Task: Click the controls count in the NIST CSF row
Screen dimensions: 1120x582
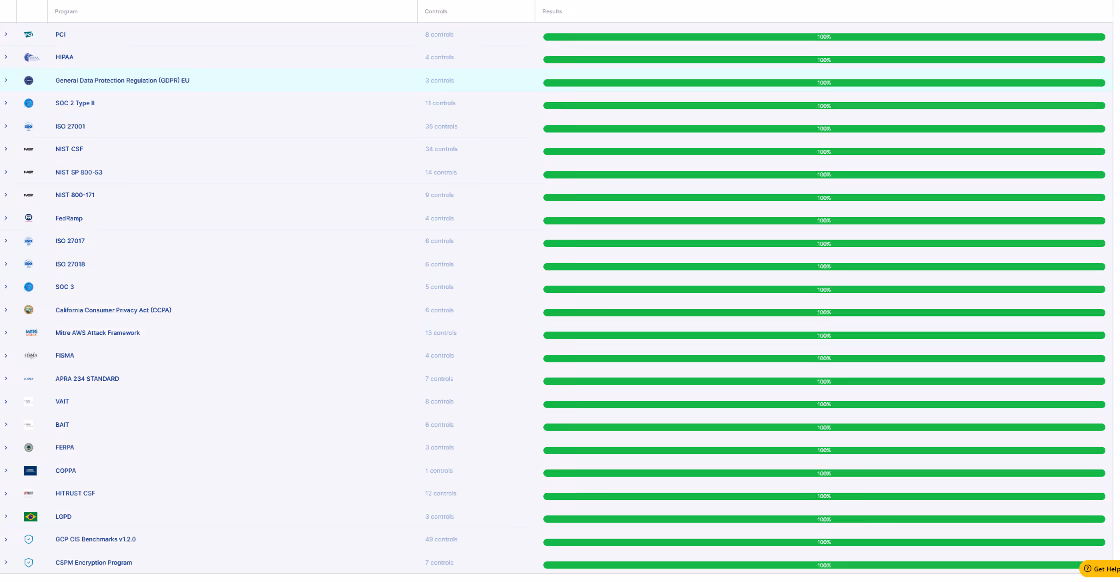Action: 441,149
